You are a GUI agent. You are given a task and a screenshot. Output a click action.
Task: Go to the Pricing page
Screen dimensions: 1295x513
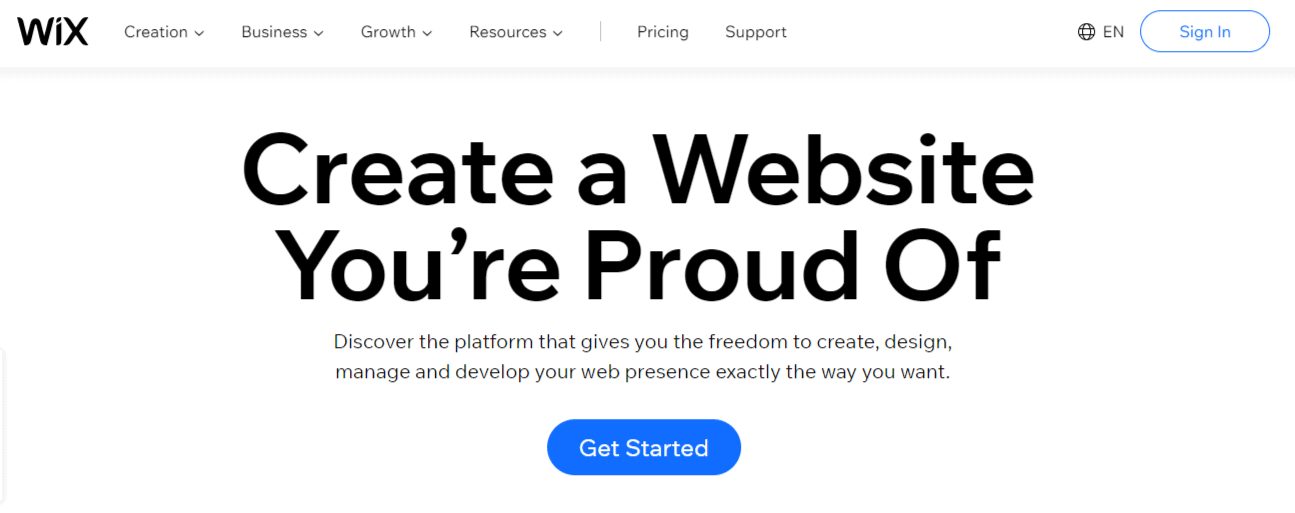663,32
